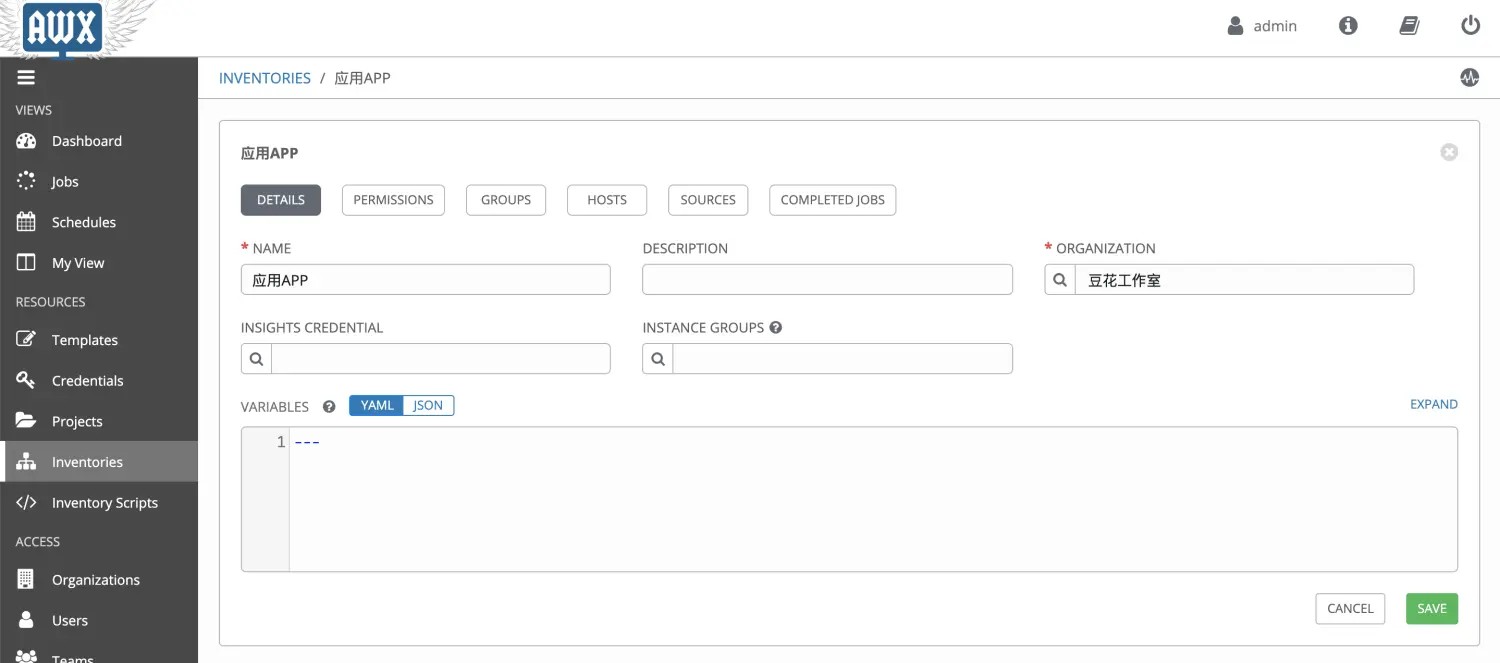Image resolution: width=1500 pixels, height=663 pixels.
Task: Open the documentation book icon
Action: coord(1409,26)
